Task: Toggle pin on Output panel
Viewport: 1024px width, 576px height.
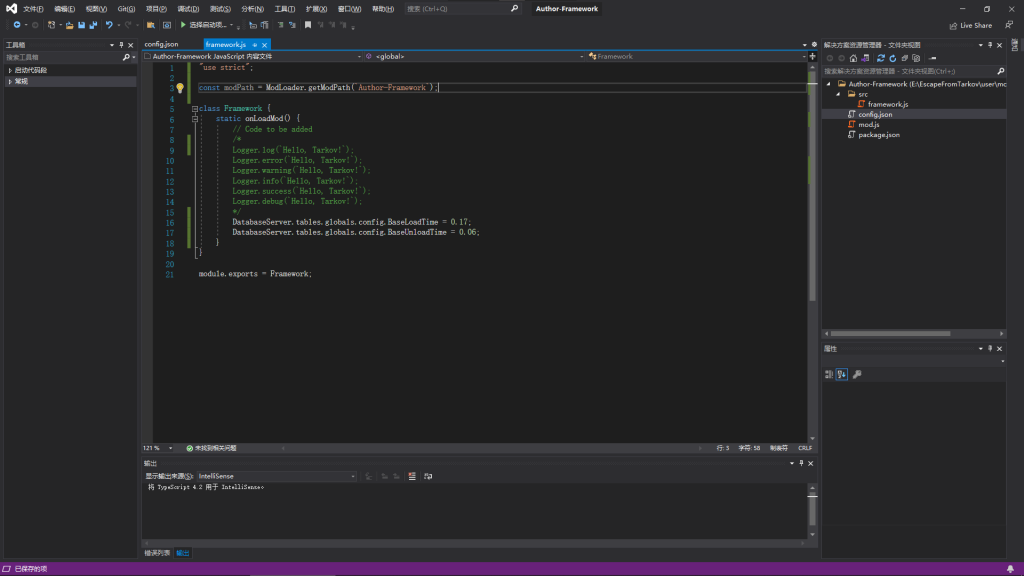Action: point(801,463)
